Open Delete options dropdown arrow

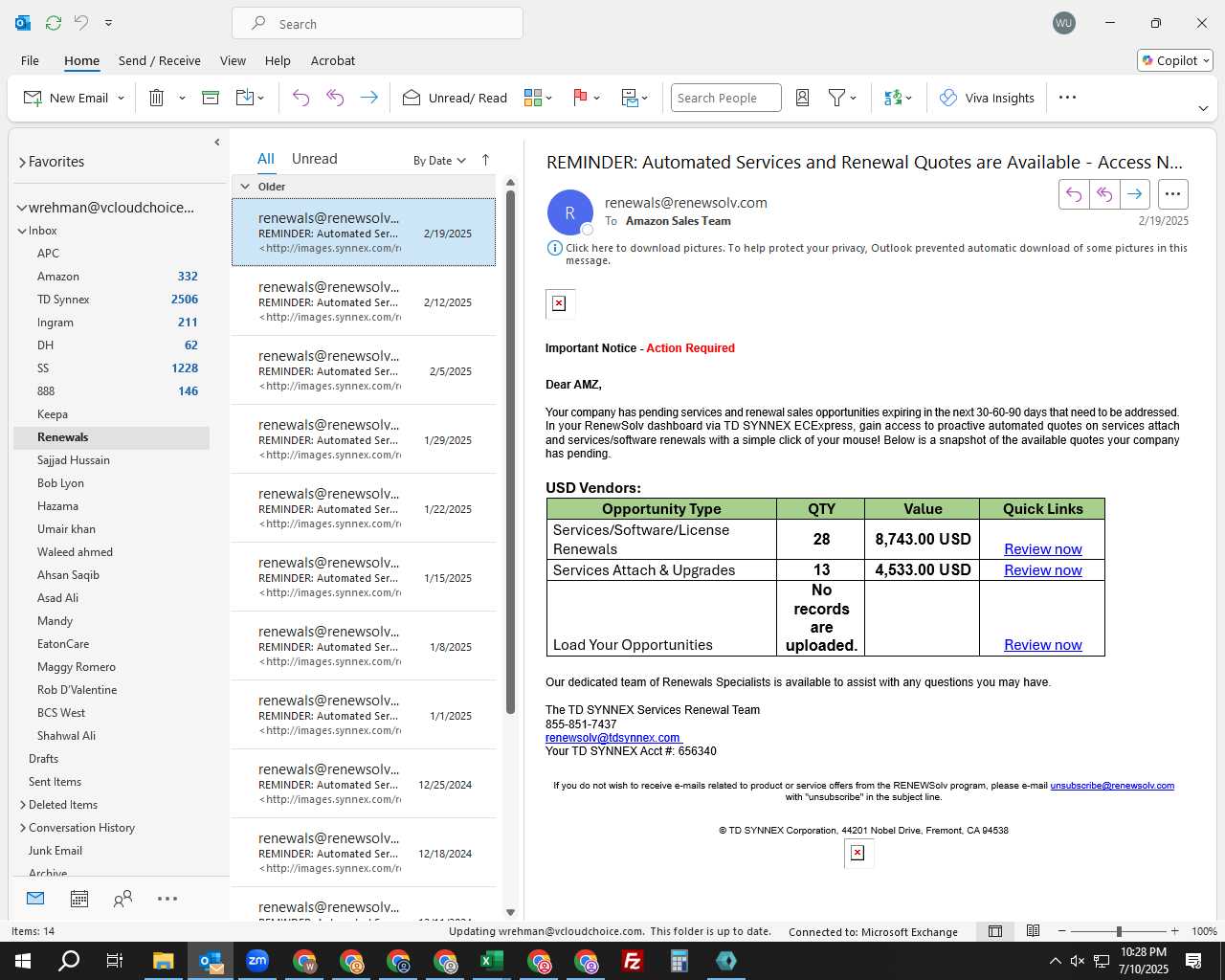[x=182, y=99]
